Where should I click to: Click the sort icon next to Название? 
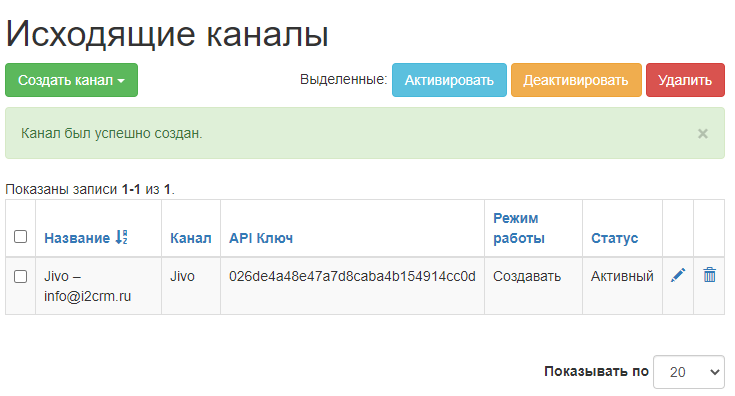click(x=121, y=237)
